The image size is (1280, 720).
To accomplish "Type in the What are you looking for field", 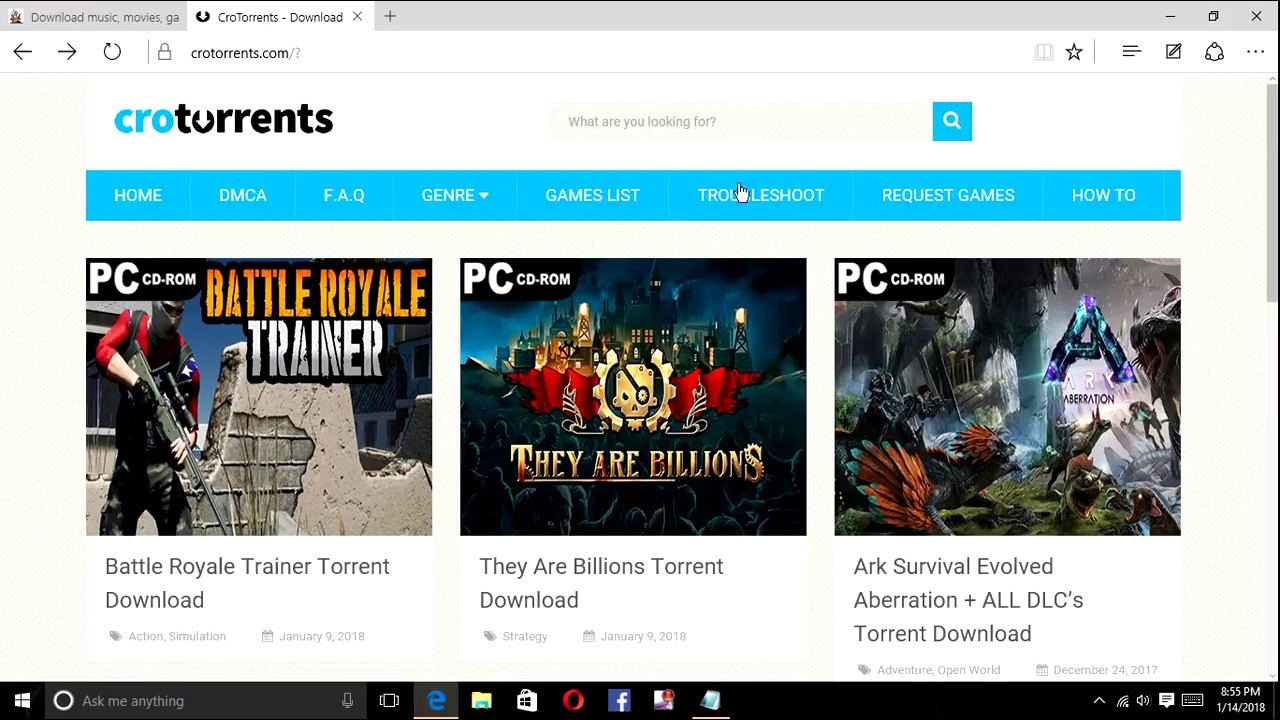I will 741,121.
